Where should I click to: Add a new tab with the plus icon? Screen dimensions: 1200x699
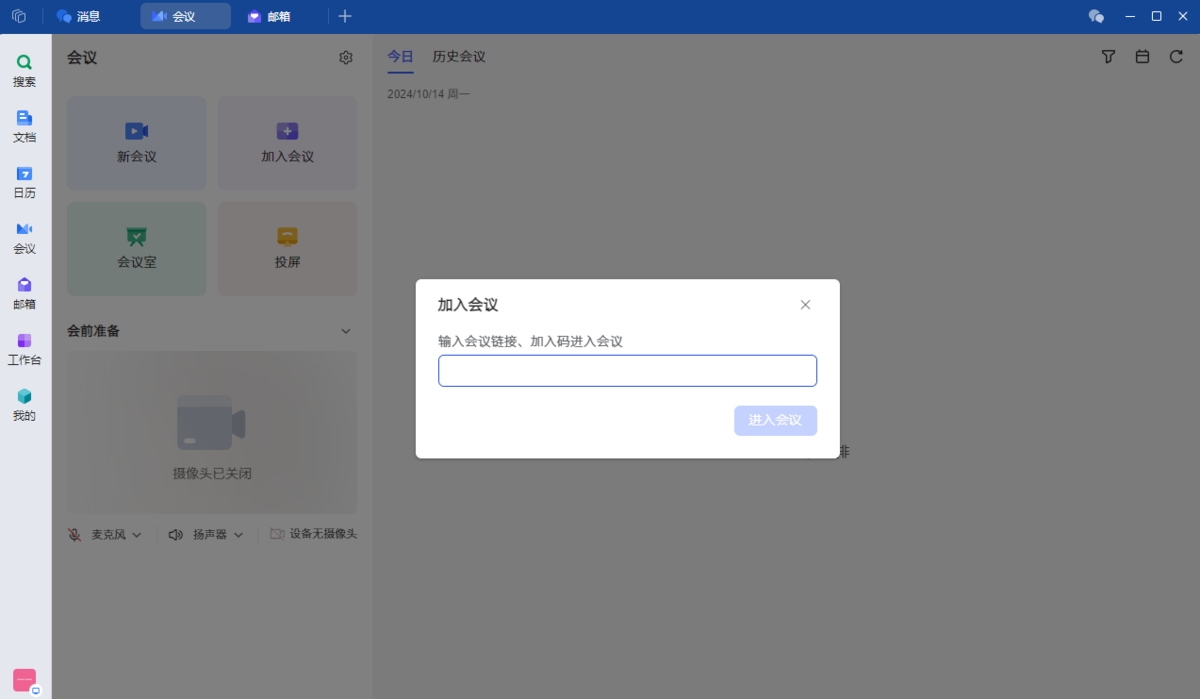point(345,16)
